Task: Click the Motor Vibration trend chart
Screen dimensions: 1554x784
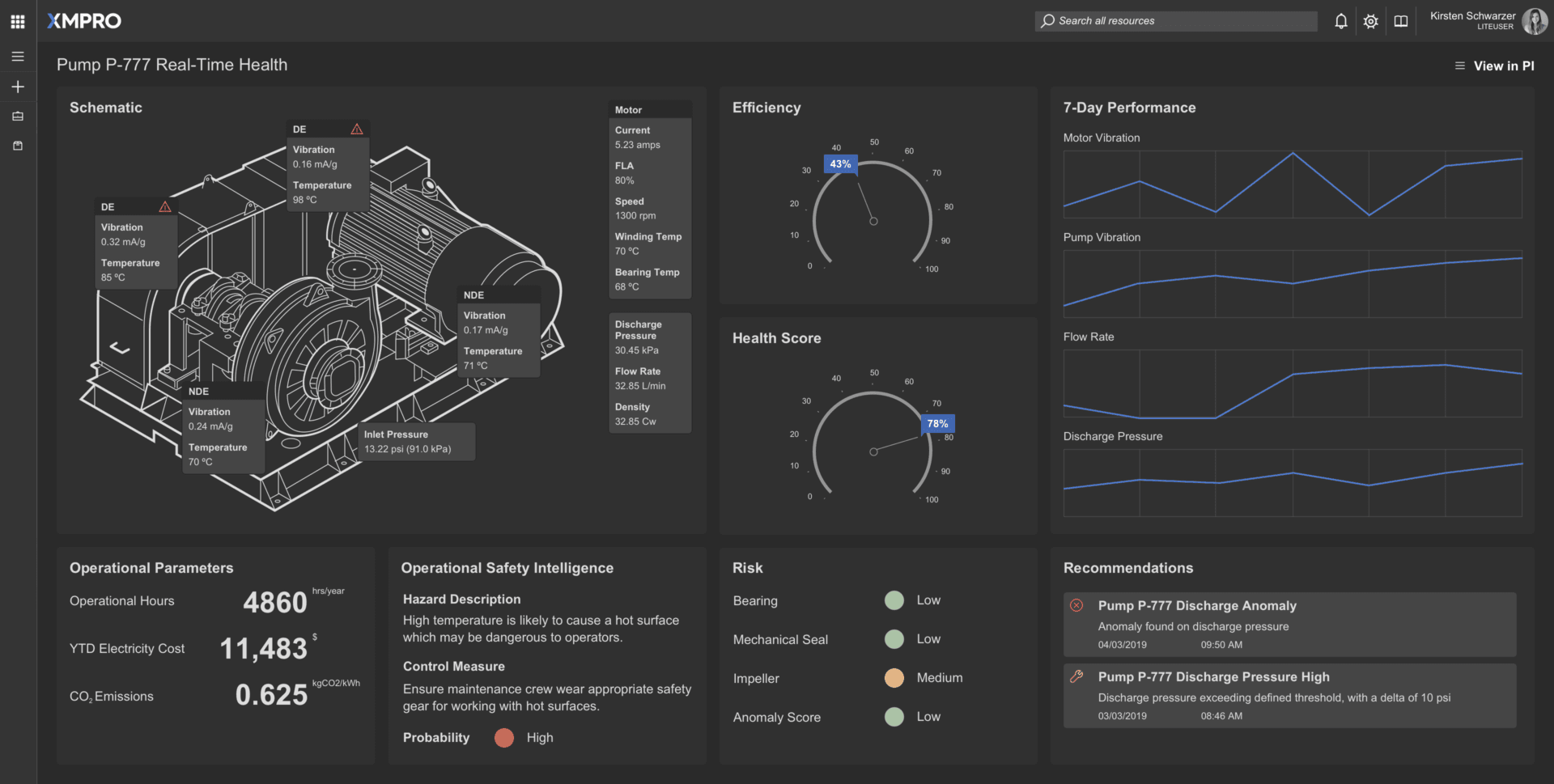Action: pyautogui.click(x=1292, y=184)
